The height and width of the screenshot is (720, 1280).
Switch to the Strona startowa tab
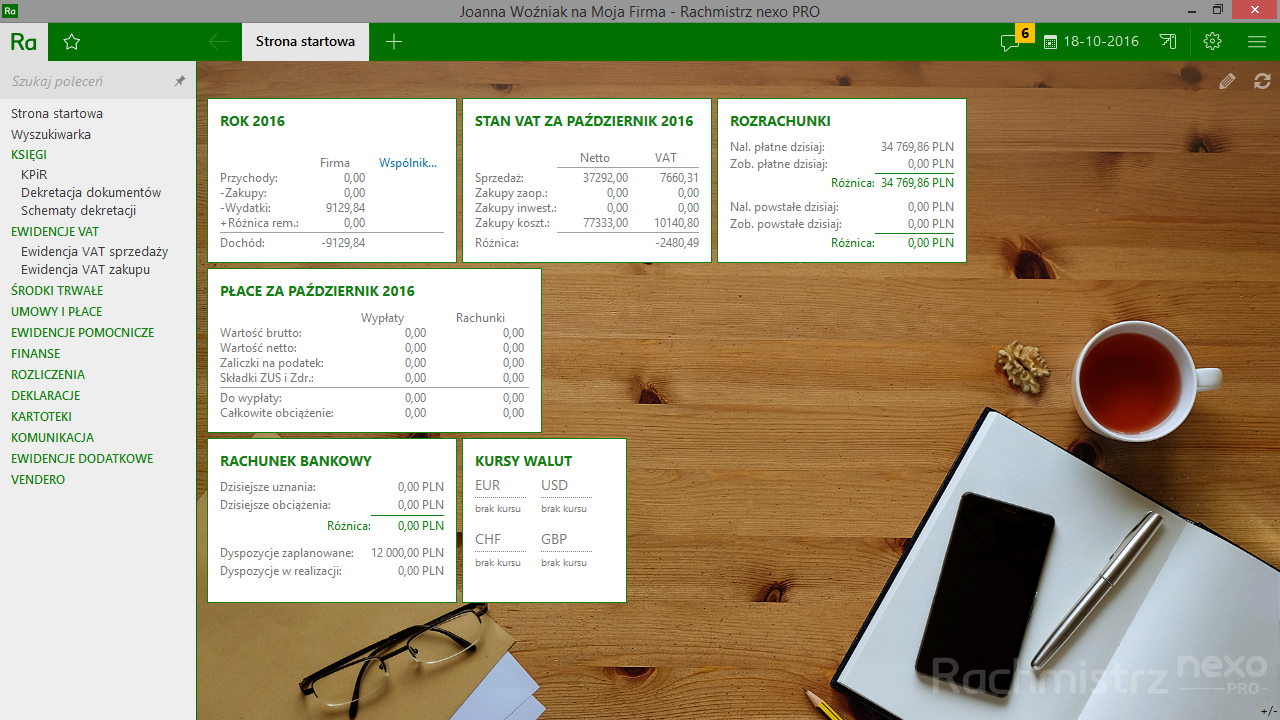point(305,42)
